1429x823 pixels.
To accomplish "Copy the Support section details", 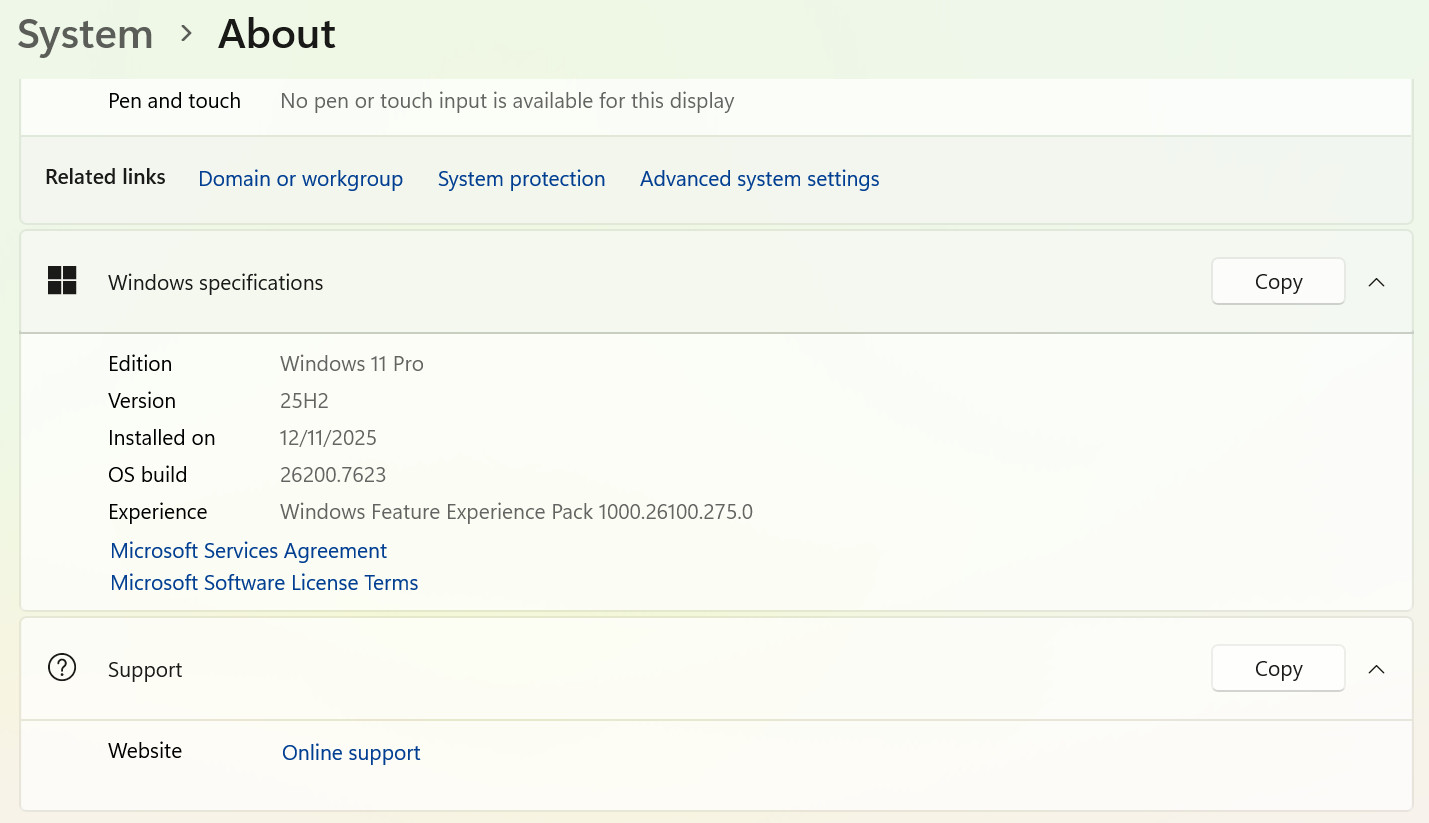I will click(x=1278, y=669).
